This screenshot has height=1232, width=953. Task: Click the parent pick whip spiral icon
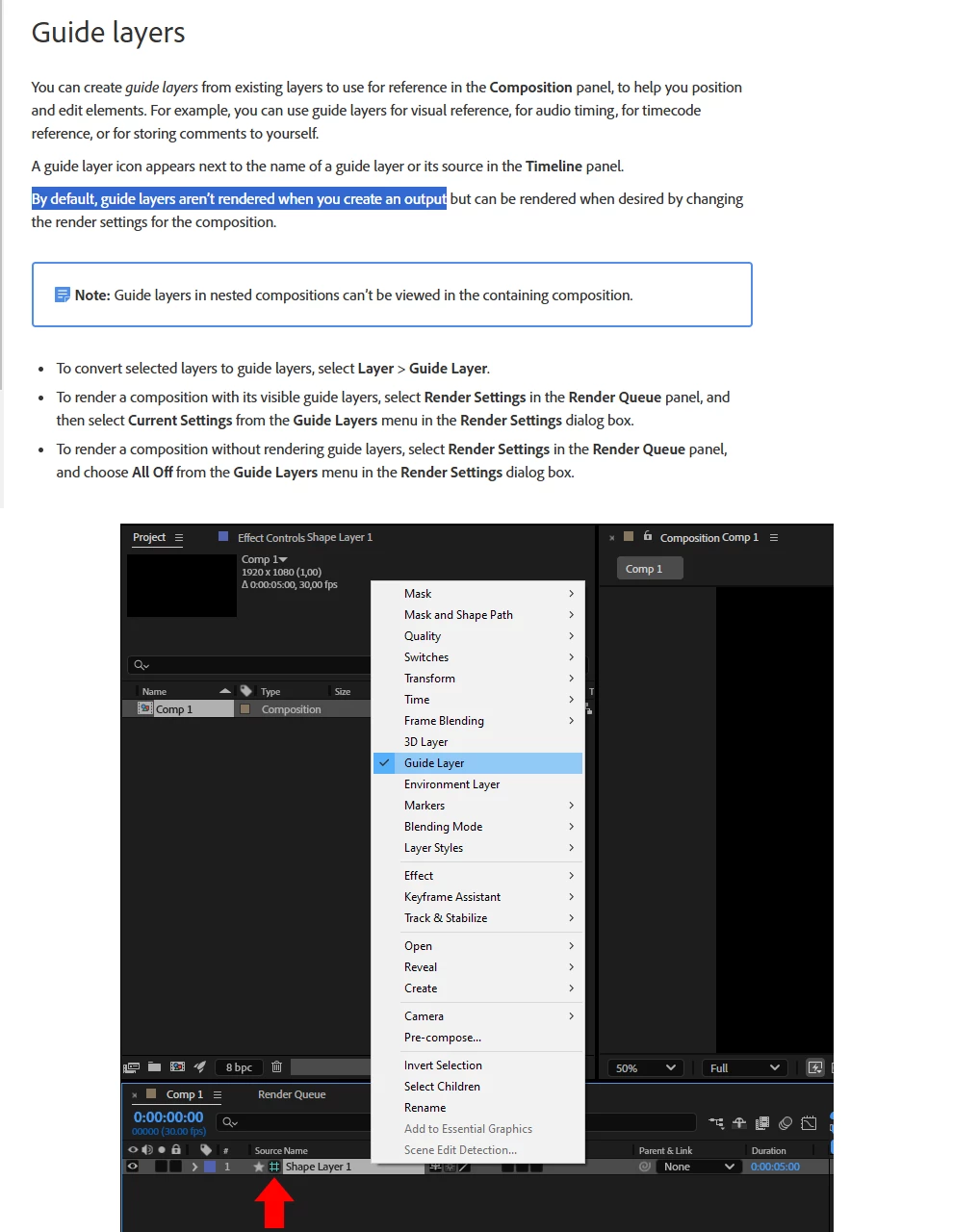tap(645, 1167)
